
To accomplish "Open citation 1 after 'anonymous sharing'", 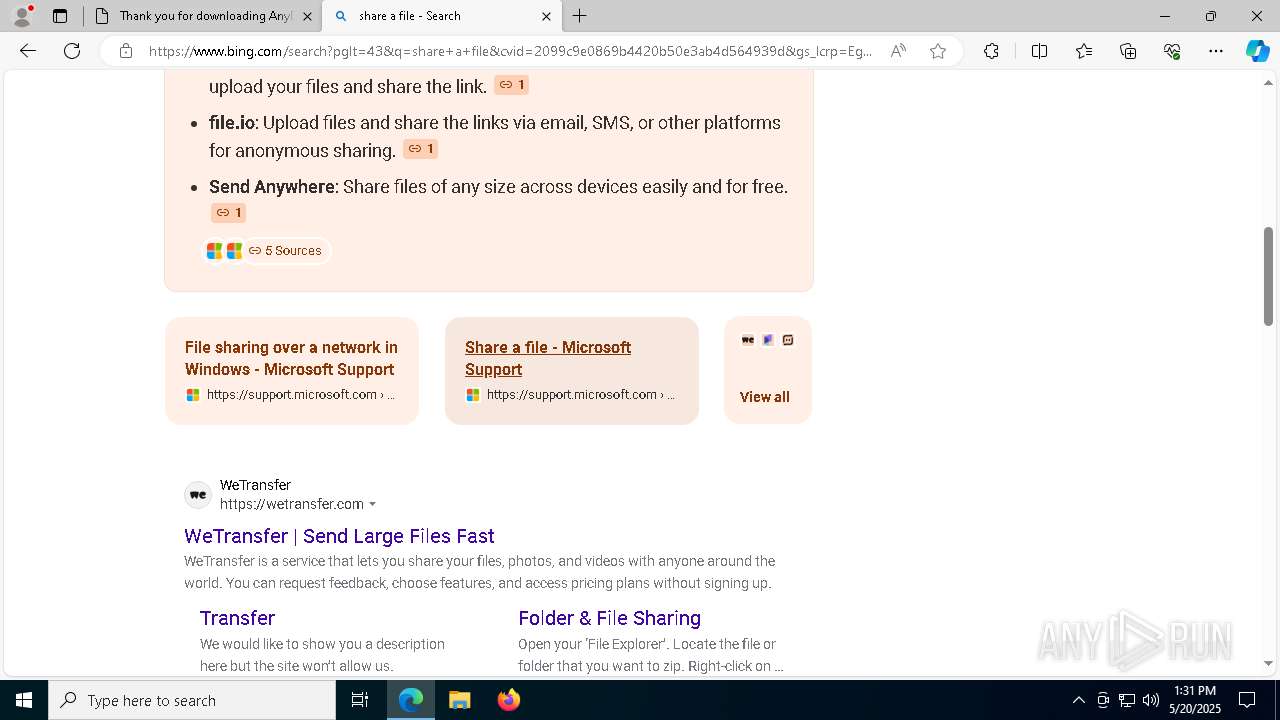I will click(421, 149).
